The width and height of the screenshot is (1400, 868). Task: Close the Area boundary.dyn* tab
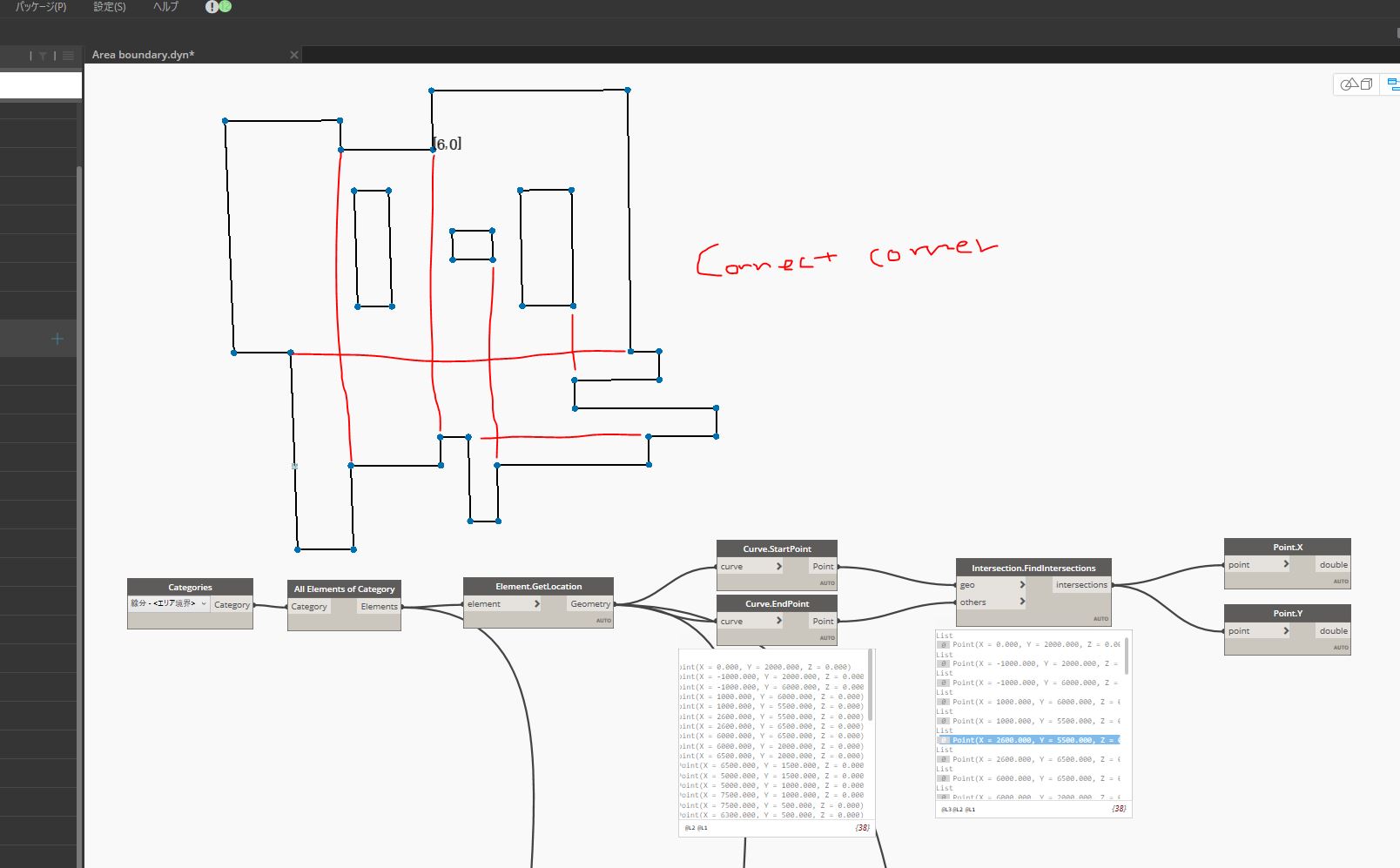294,55
